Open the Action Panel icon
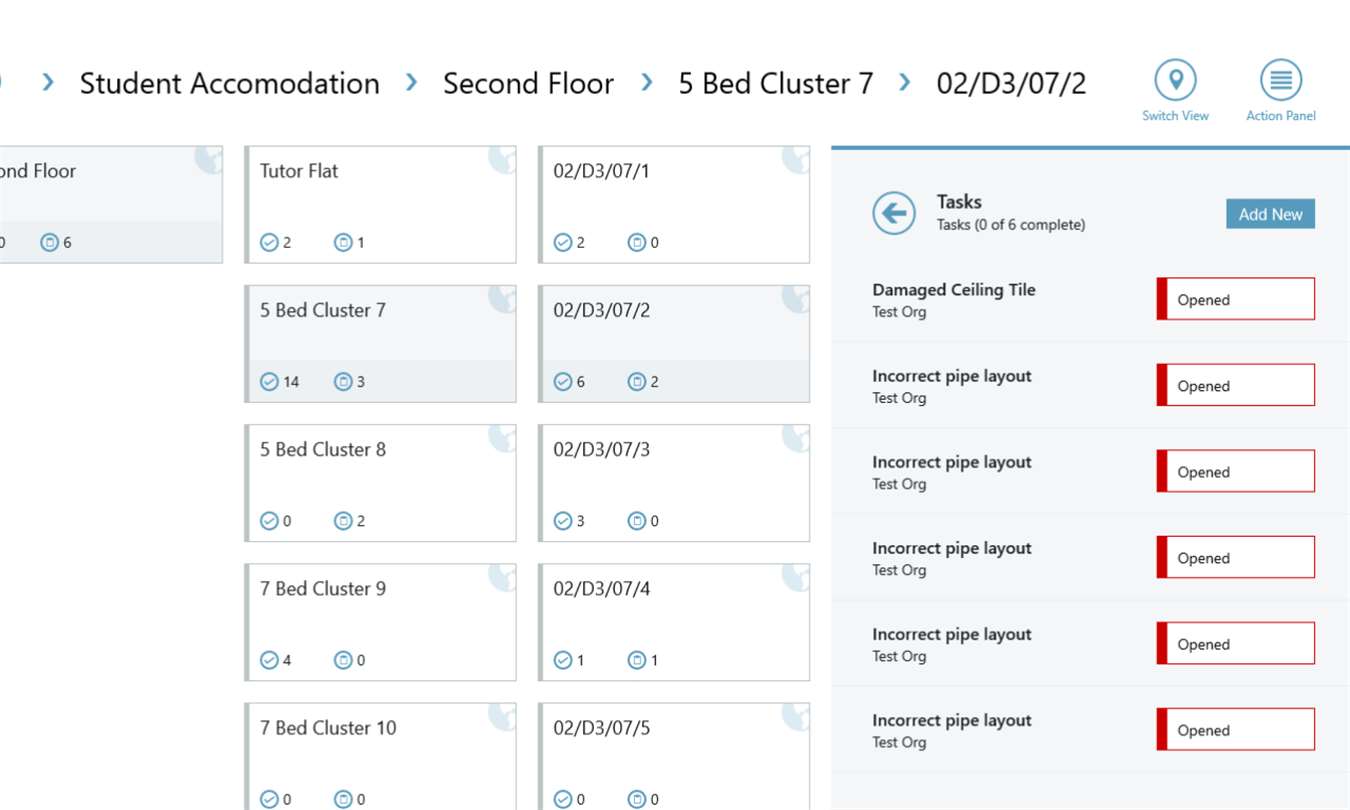The height and width of the screenshot is (810, 1350). (1280, 79)
